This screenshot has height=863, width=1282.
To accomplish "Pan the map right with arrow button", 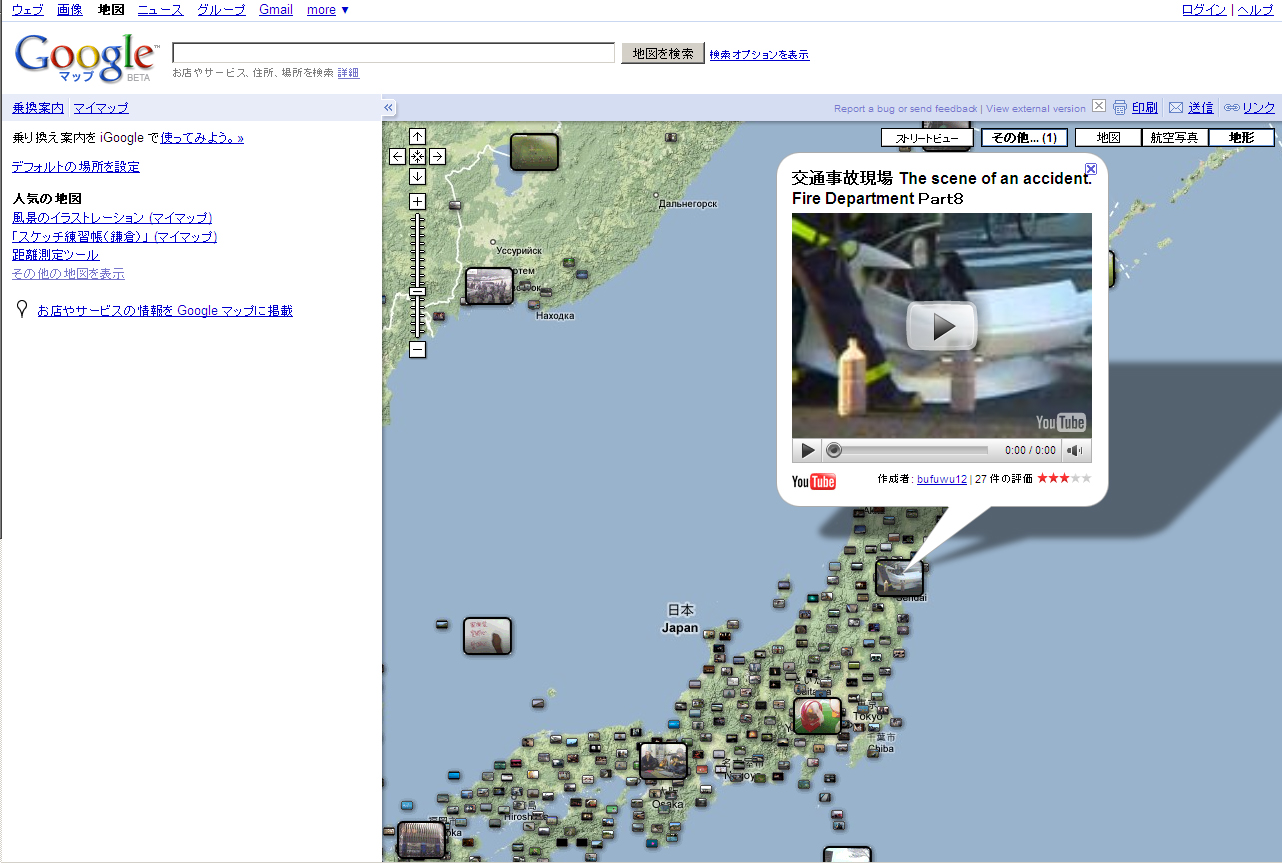I will pyautogui.click(x=438, y=156).
